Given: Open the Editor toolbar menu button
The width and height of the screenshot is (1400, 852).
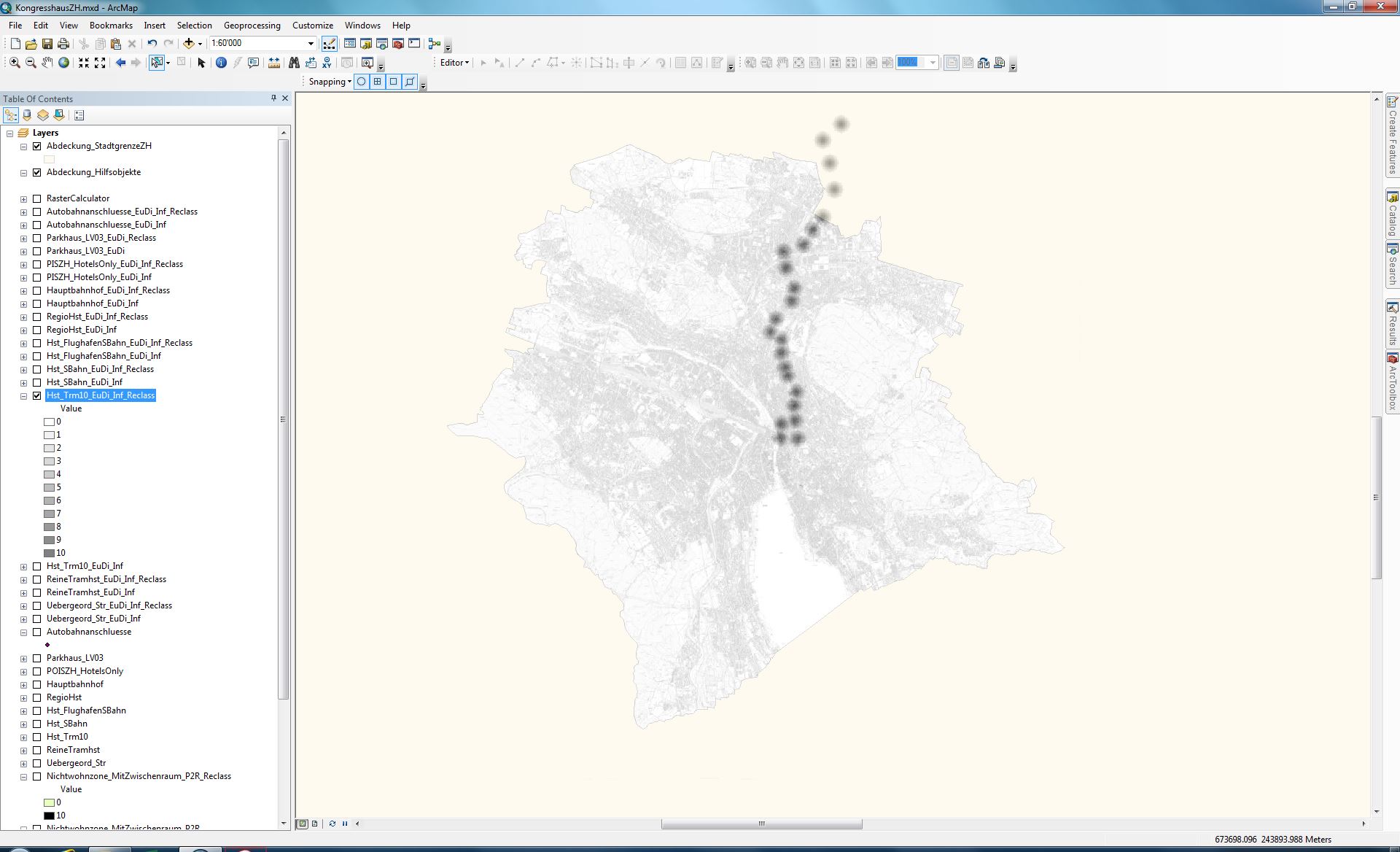Looking at the screenshot, I should [x=454, y=63].
